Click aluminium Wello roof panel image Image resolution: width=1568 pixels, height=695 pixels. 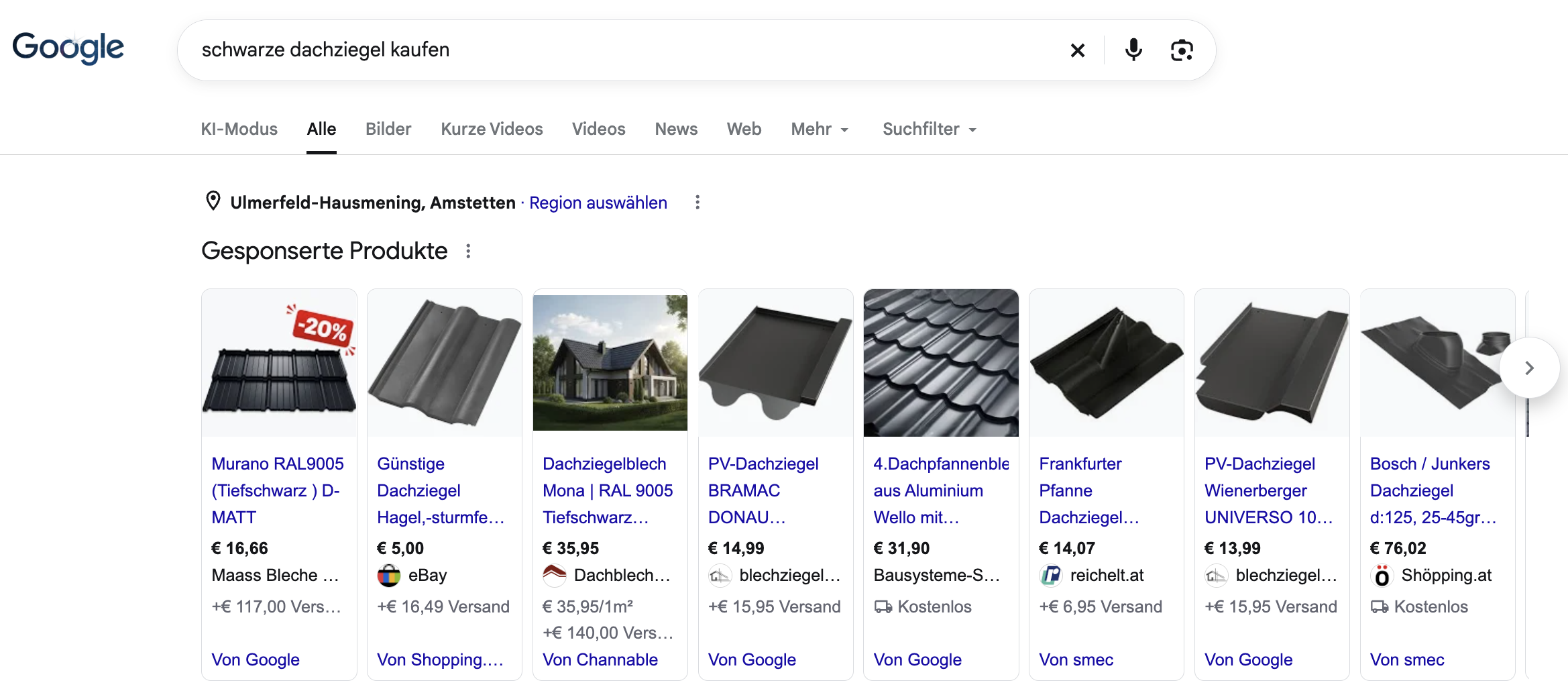[x=941, y=363]
